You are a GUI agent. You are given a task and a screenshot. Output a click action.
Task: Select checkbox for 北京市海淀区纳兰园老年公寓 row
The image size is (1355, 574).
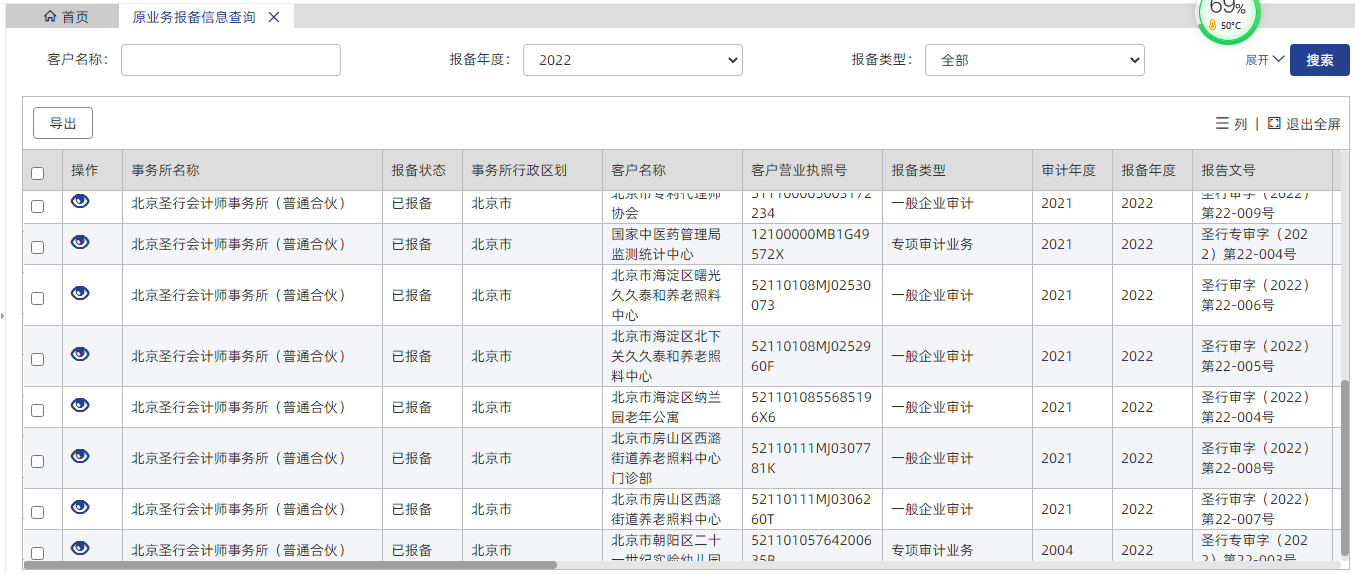pos(38,410)
